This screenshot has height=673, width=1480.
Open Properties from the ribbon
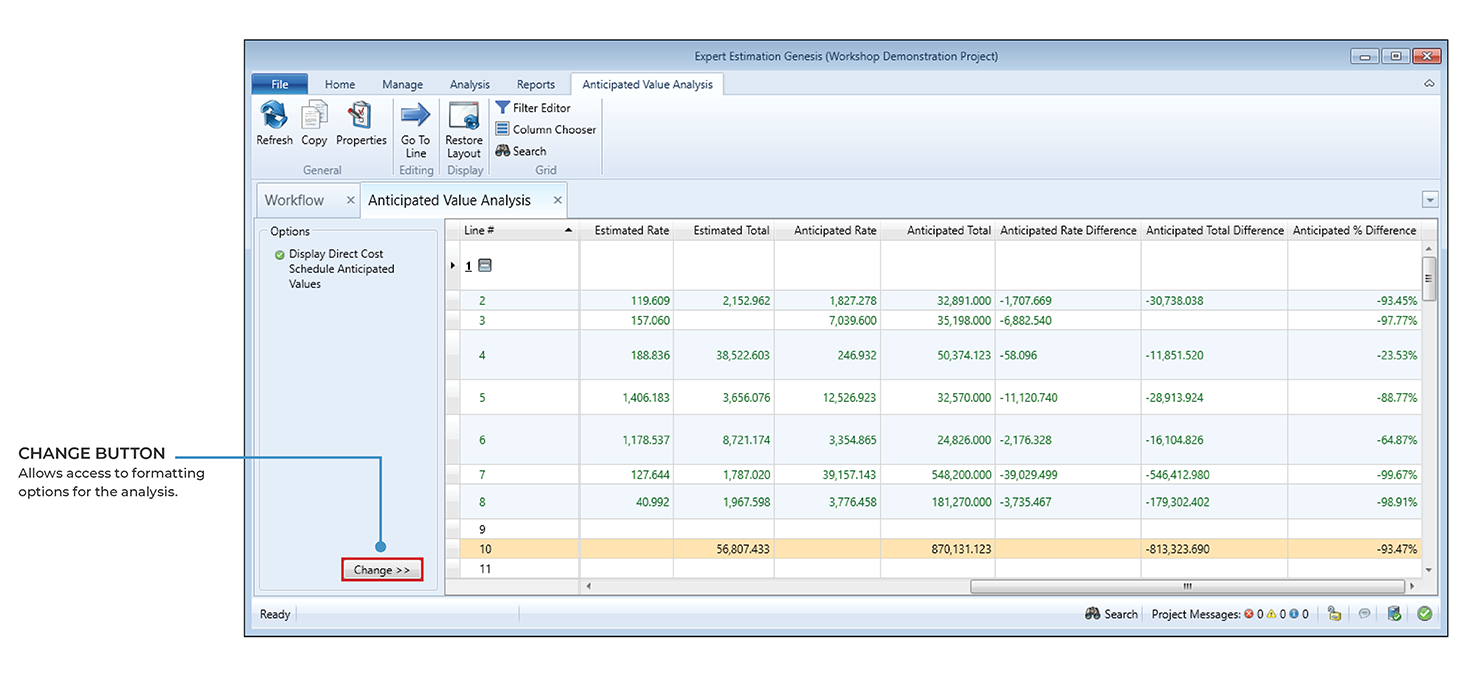360,116
